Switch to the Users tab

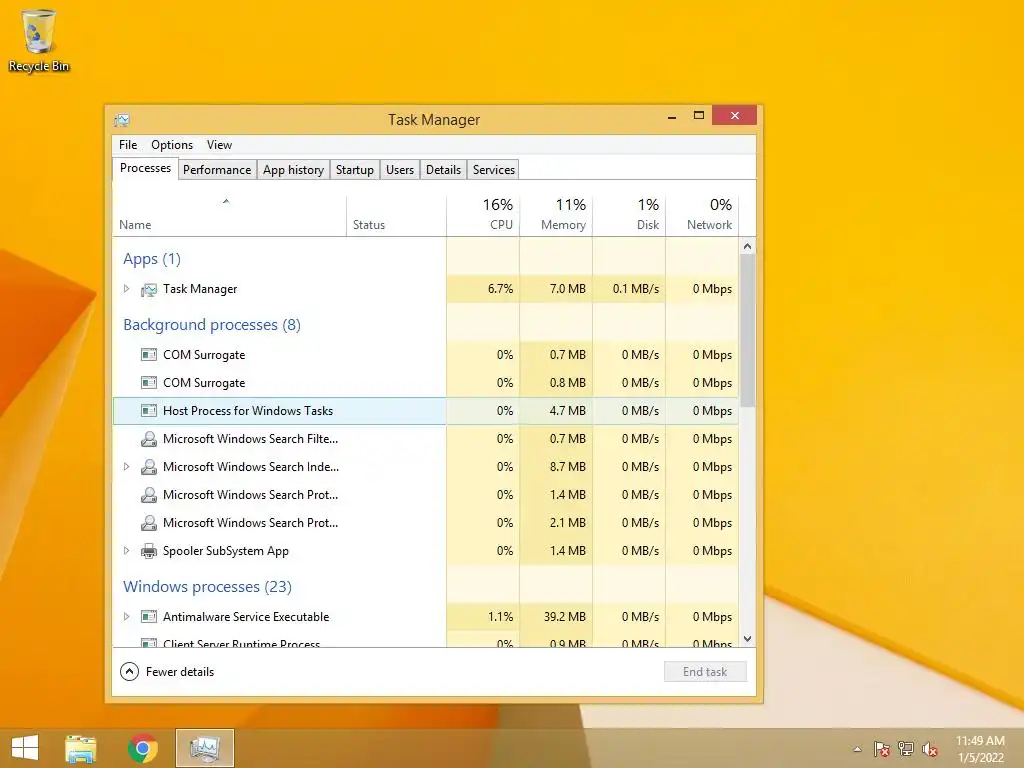point(400,170)
